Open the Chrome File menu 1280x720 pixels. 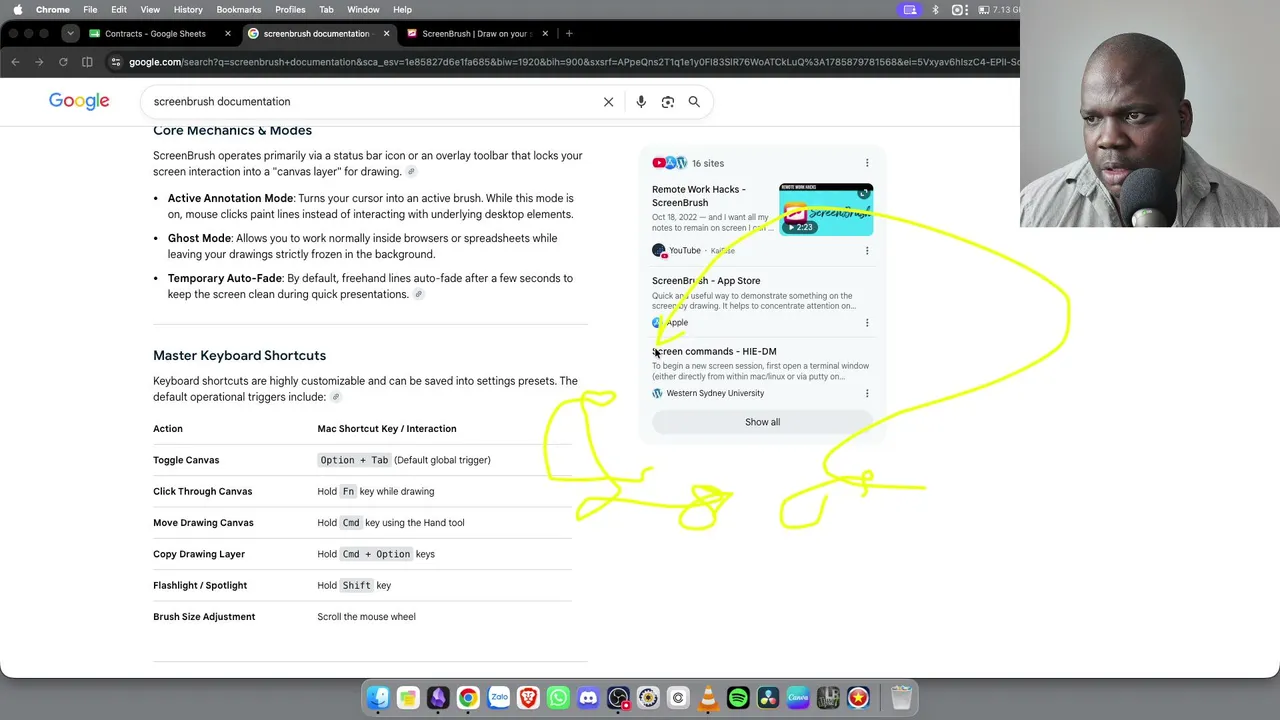[90, 10]
